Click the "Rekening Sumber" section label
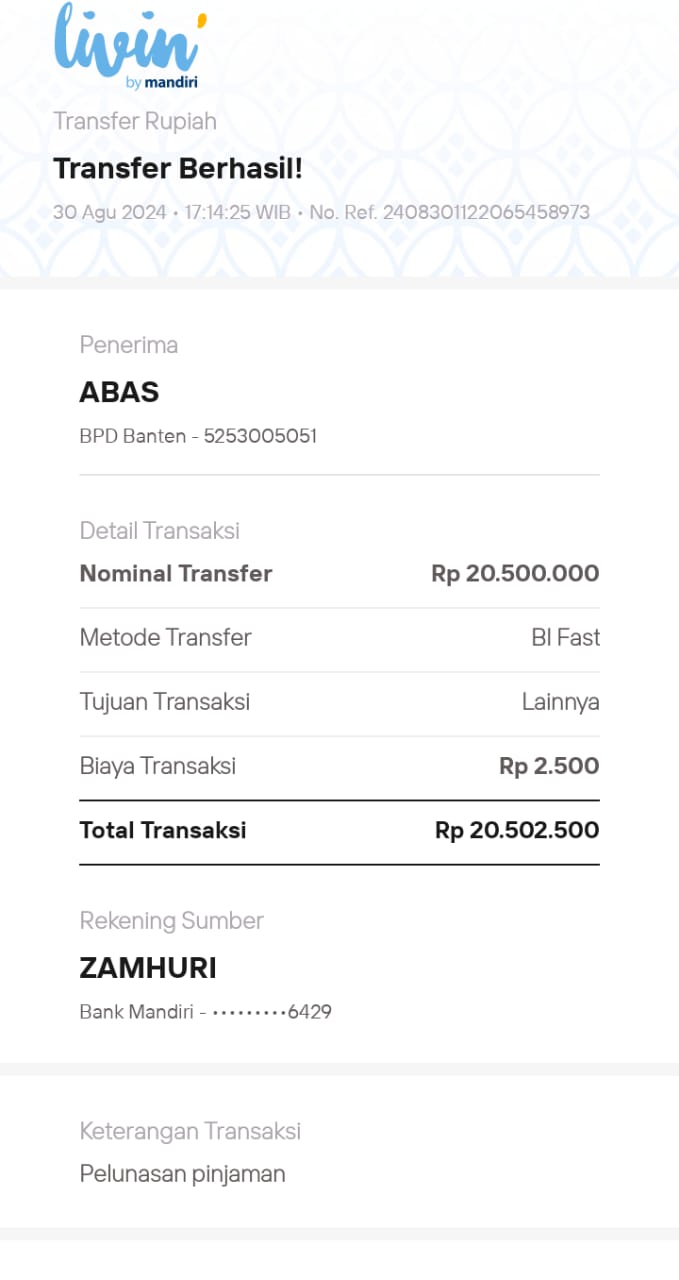 (x=171, y=921)
